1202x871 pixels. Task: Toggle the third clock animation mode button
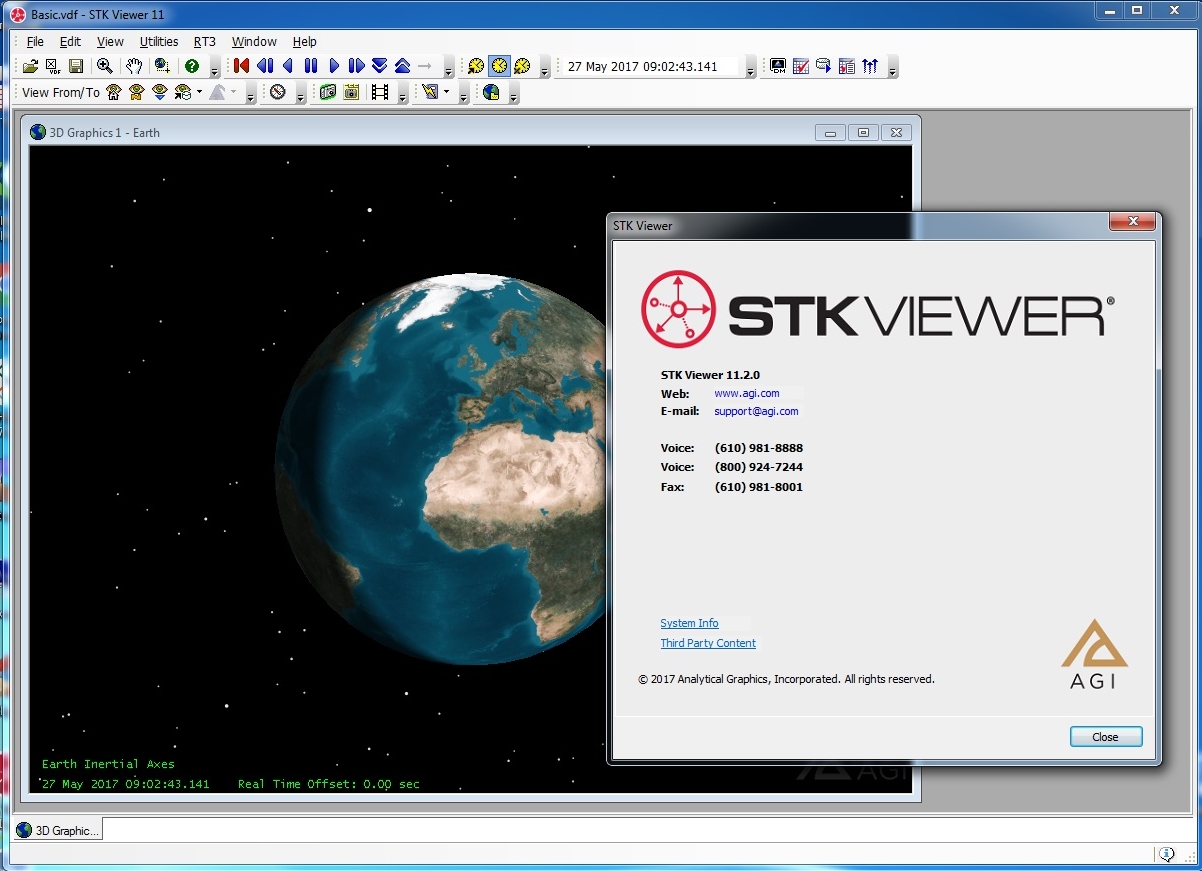pos(521,66)
